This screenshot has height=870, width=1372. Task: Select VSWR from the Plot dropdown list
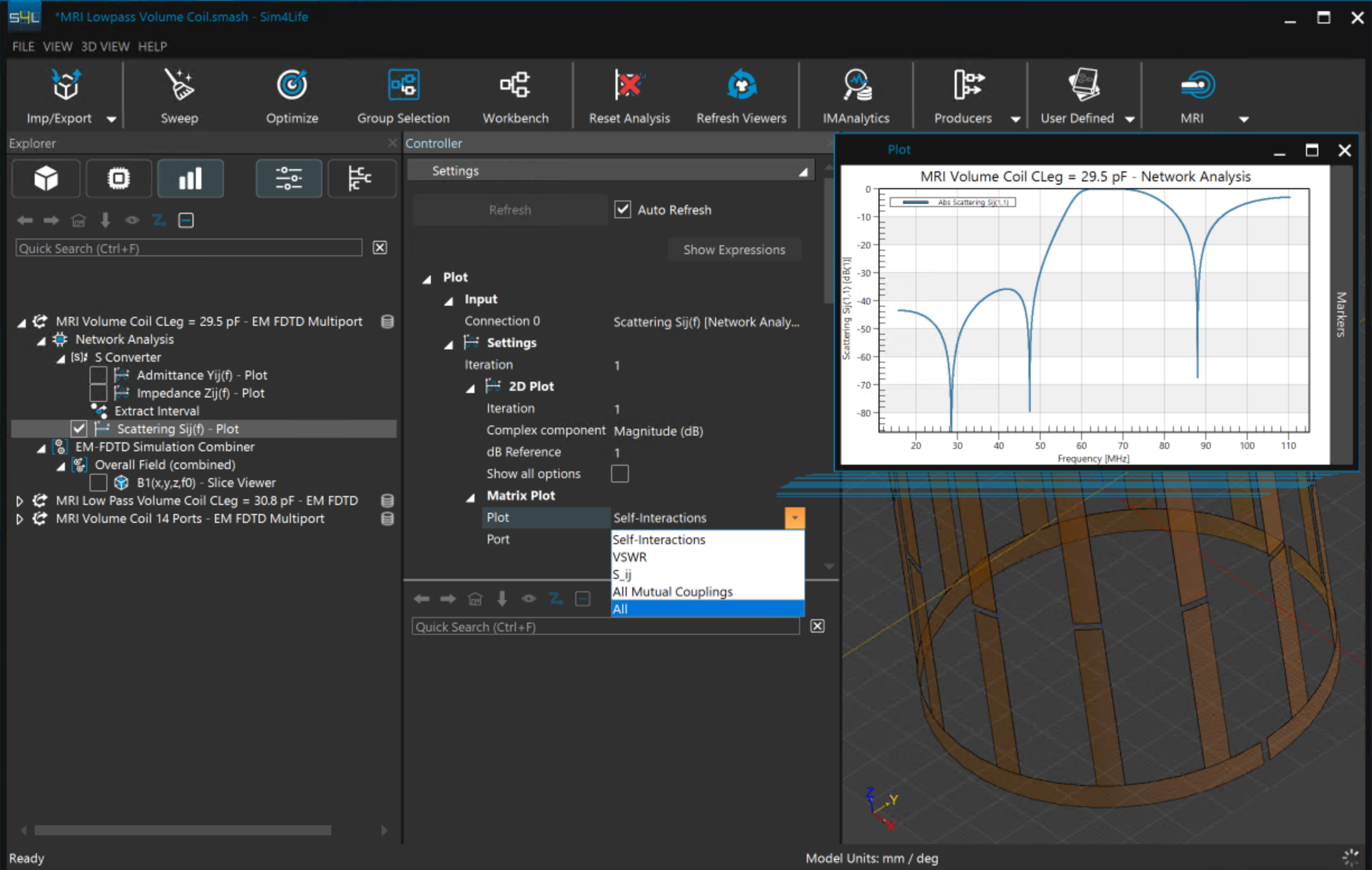tap(629, 557)
